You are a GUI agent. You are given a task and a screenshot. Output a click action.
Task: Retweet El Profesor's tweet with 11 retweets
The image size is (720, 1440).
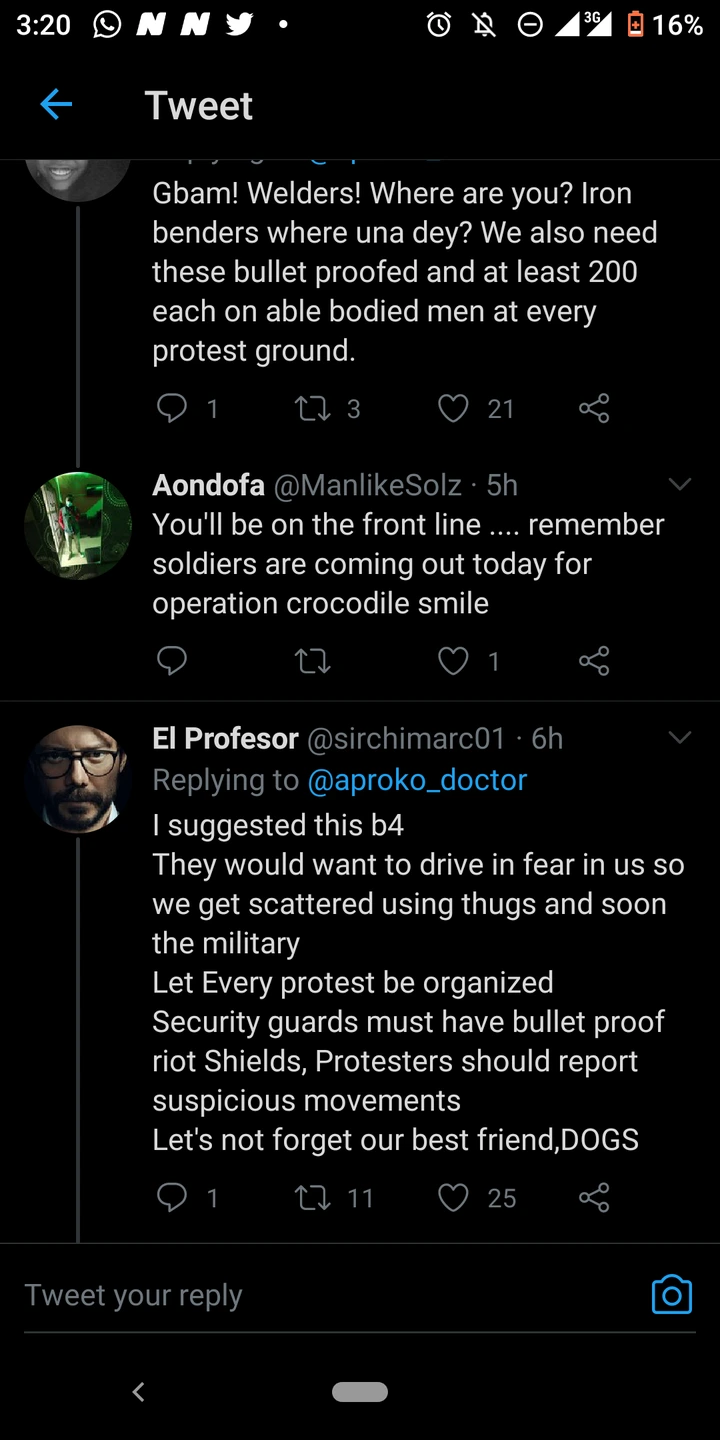click(313, 1197)
